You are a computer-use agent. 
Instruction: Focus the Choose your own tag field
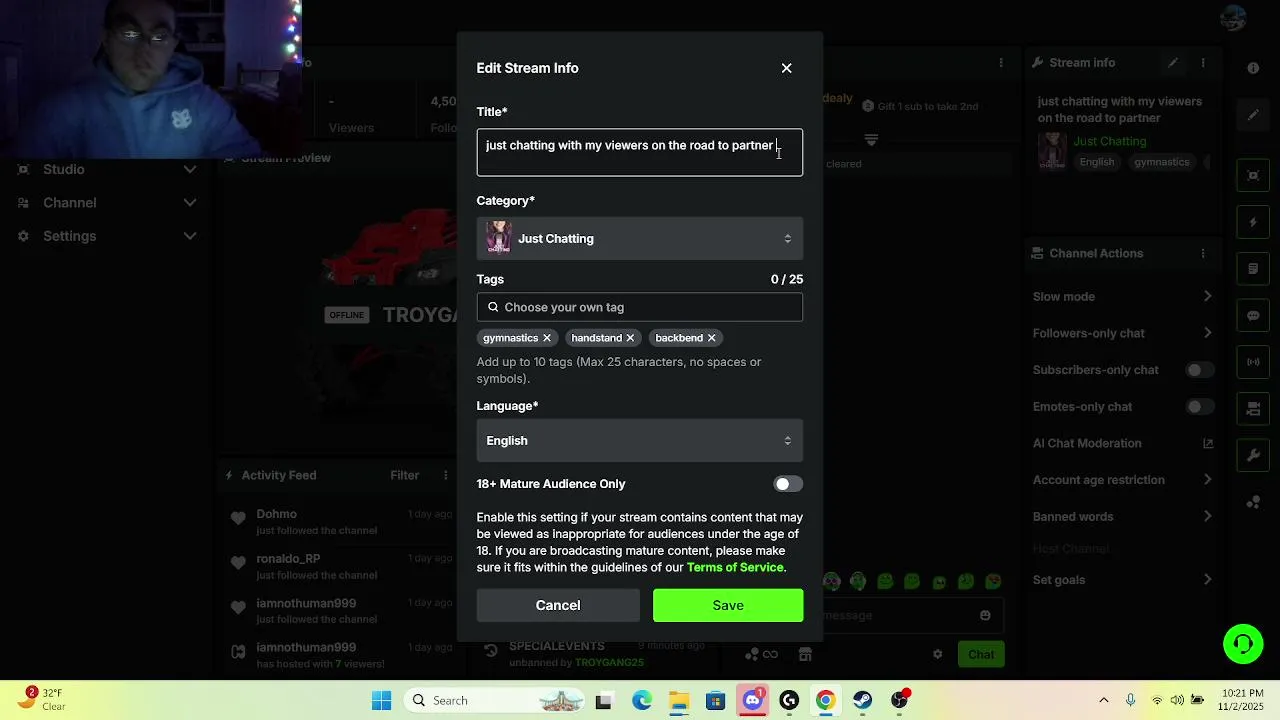pyautogui.click(x=639, y=307)
